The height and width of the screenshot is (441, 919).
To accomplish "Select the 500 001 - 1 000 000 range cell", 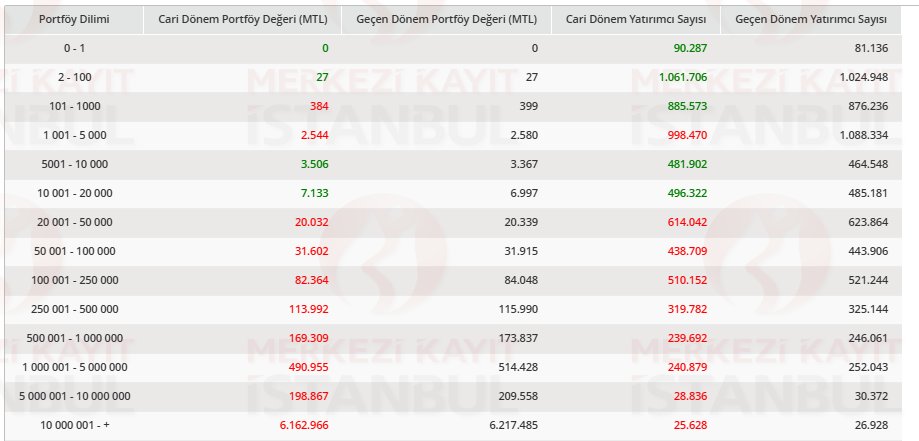I will 74,338.
